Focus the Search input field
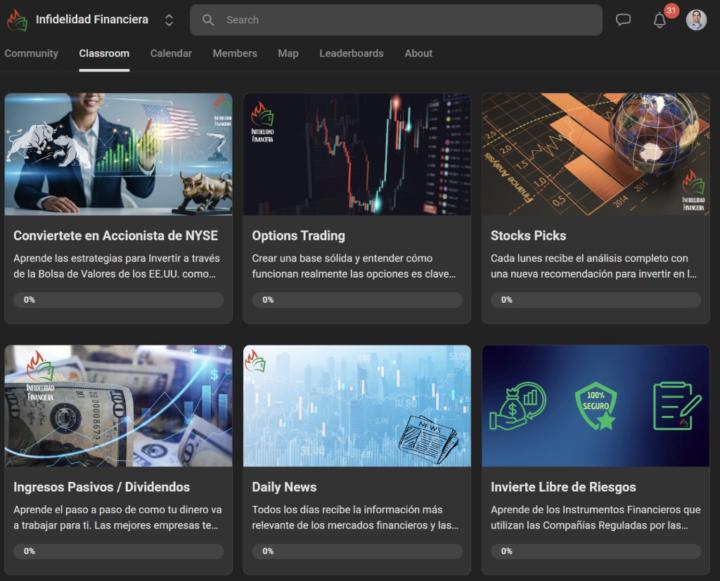Screen dimensions: 720x581 [396, 20]
